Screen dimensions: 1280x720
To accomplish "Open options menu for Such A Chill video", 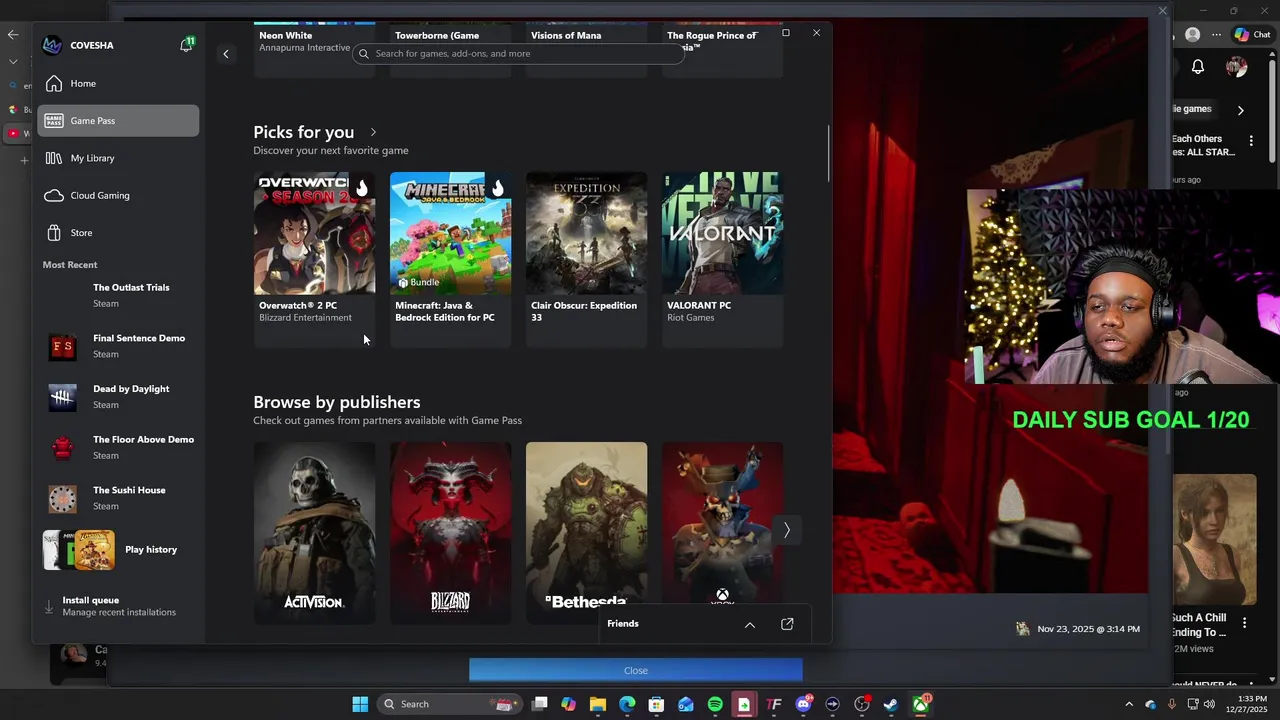I will pos(1244,623).
